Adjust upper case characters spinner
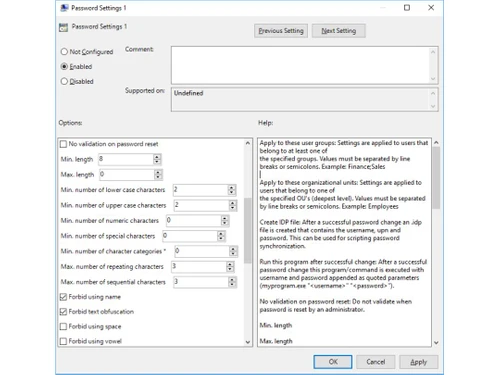 (233, 205)
